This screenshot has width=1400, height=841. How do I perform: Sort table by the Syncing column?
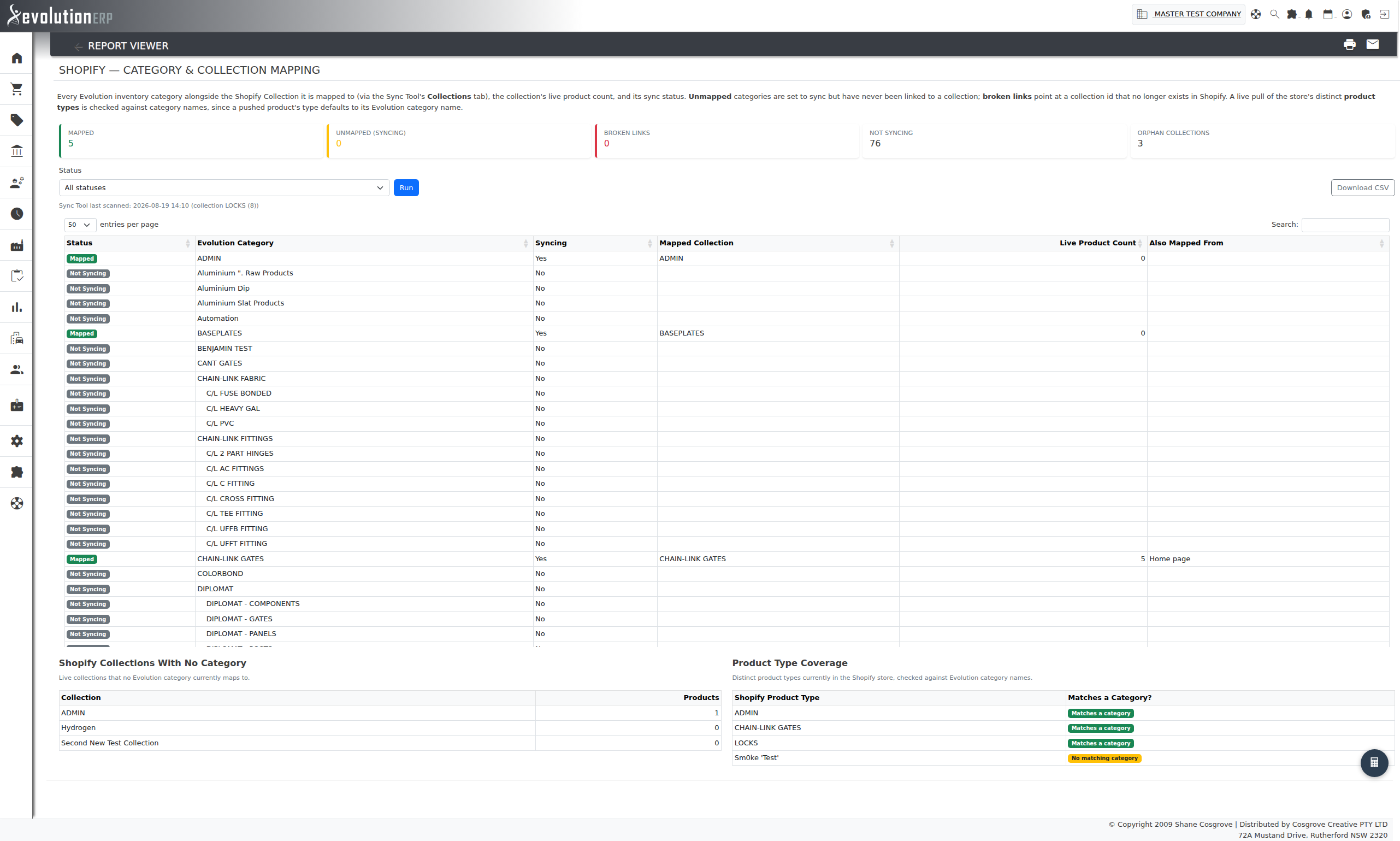click(595, 243)
